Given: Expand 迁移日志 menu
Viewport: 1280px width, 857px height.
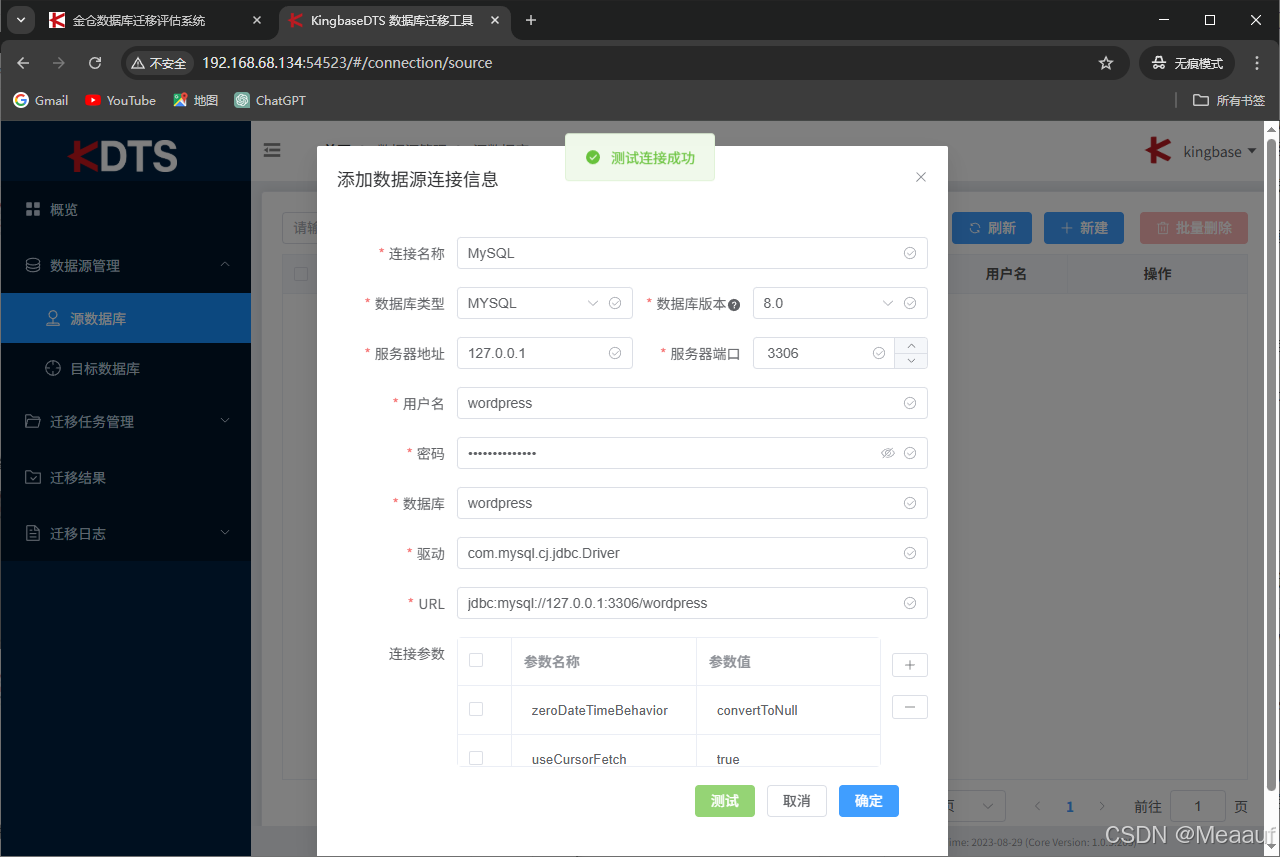Looking at the screenshot, I should point(125,534).
